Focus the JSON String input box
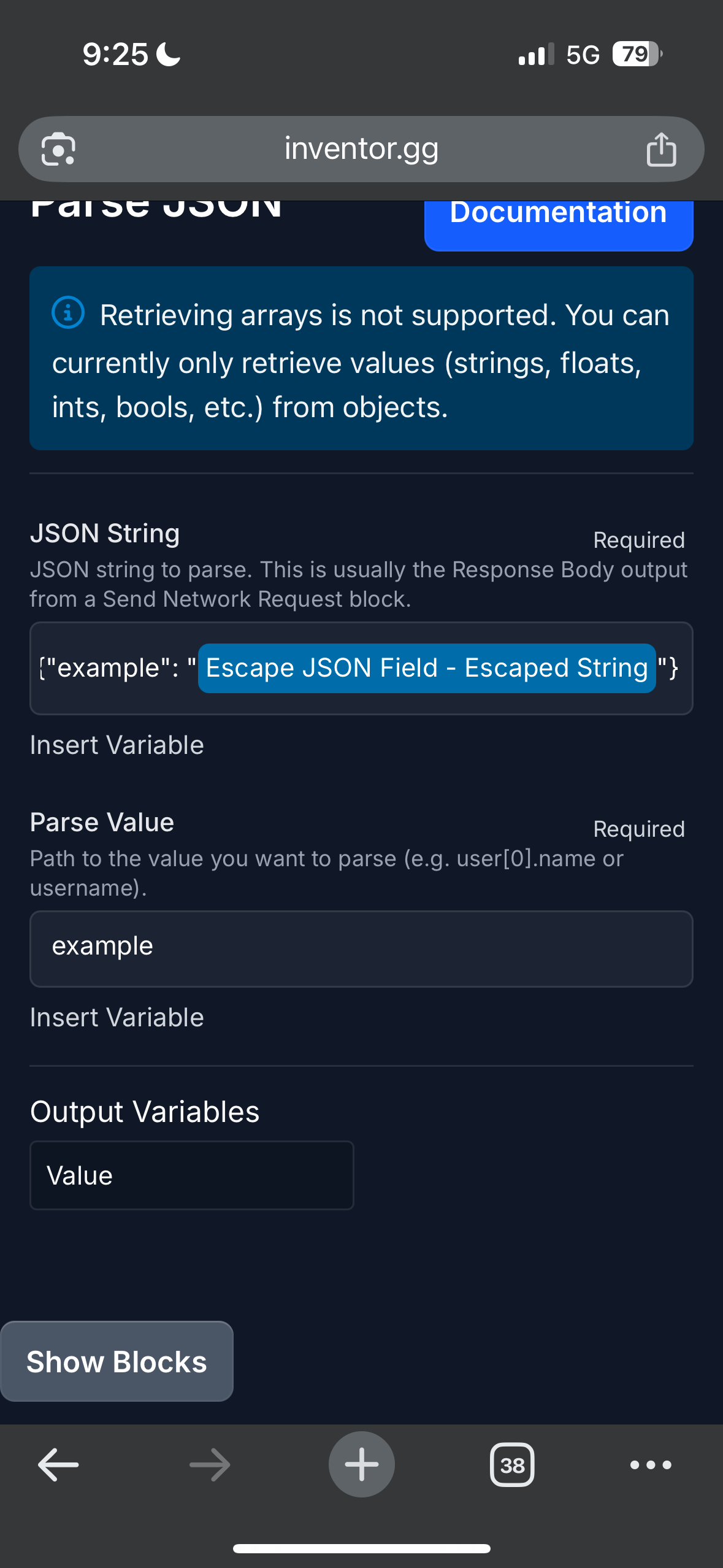The image size is (723, 1568). [x=361, y=668]
